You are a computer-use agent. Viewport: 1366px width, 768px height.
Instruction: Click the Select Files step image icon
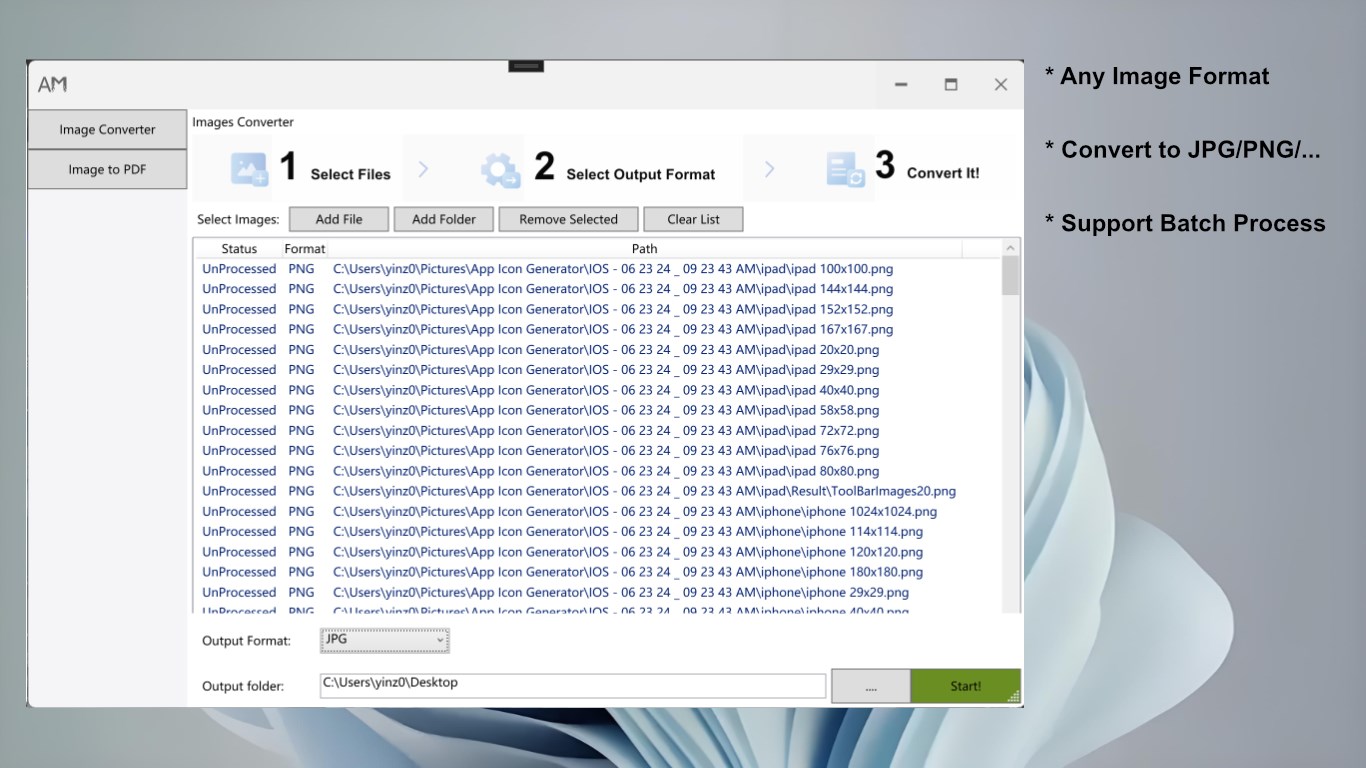[249, 169]
